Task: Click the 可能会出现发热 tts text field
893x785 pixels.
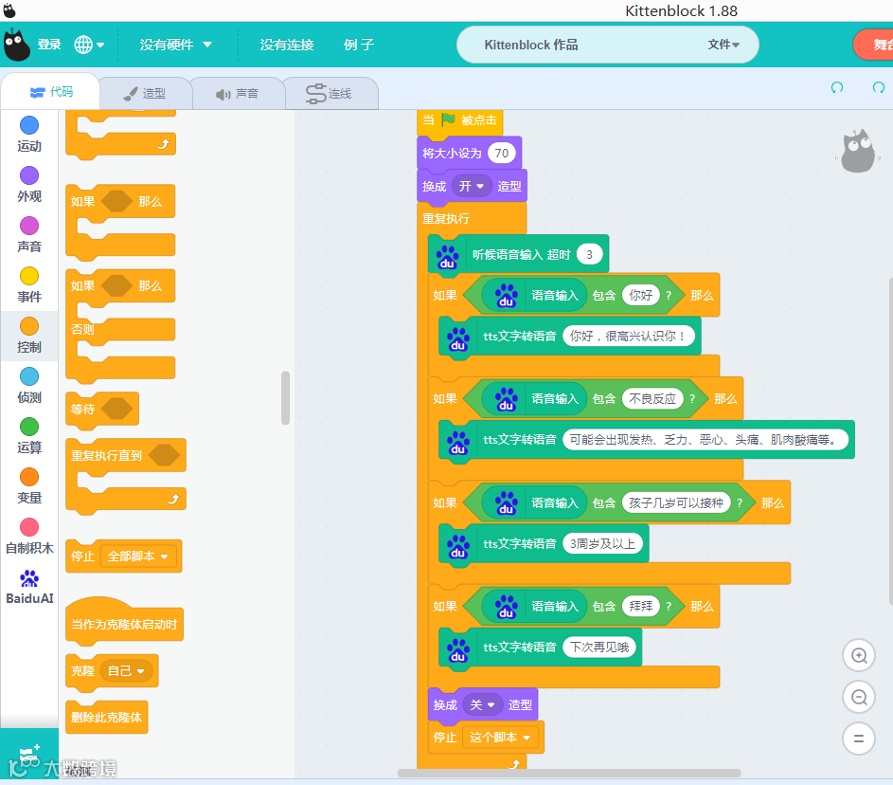Action: click(706, 440)
